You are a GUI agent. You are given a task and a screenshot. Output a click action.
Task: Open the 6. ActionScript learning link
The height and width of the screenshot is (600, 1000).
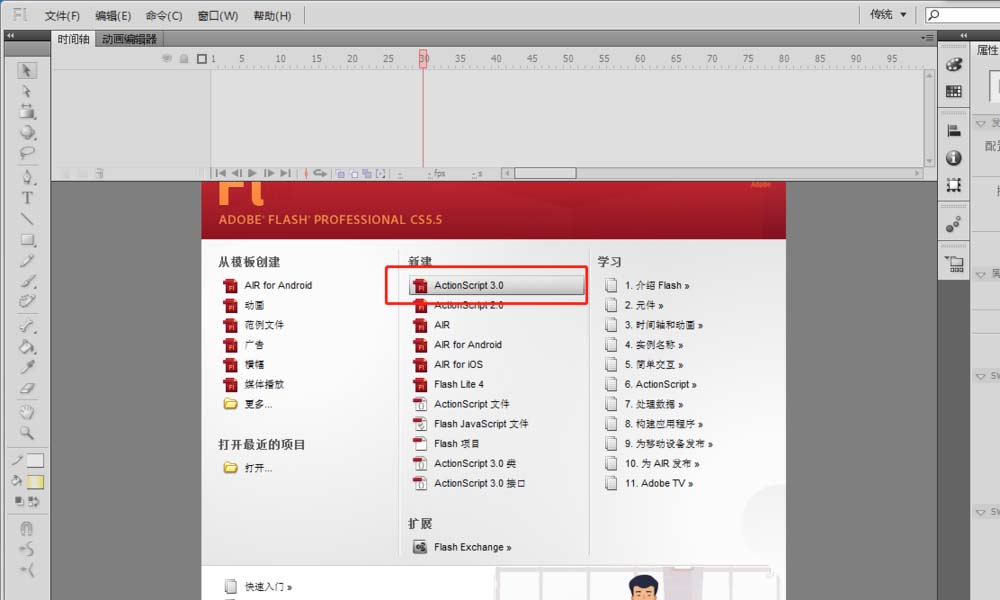[x=651, y=384]
